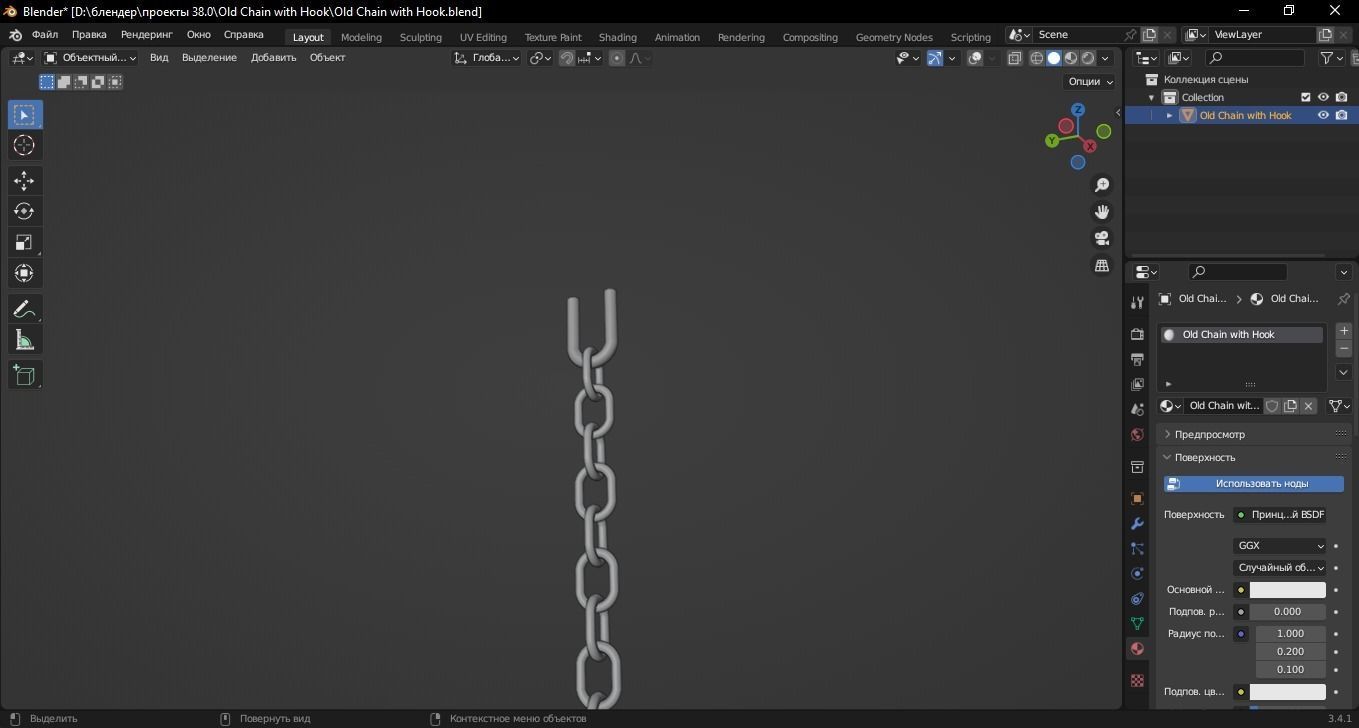This screenshot has width=1359, height=728.
Task: Add a new material slot
Action: (1344, 331)
